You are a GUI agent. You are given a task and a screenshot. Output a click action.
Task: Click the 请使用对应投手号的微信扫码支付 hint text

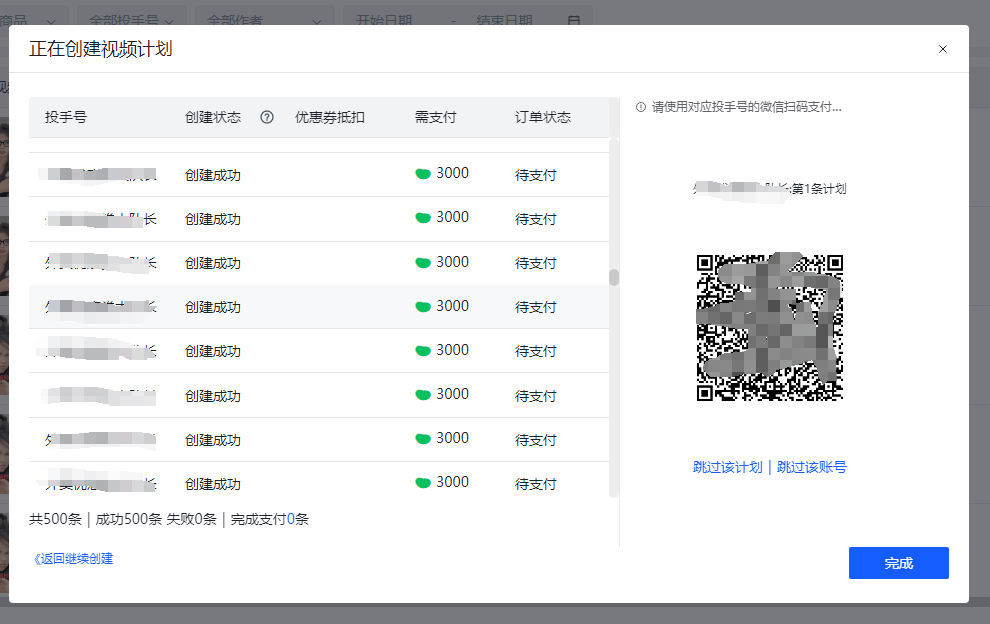(x=746, y=107)
